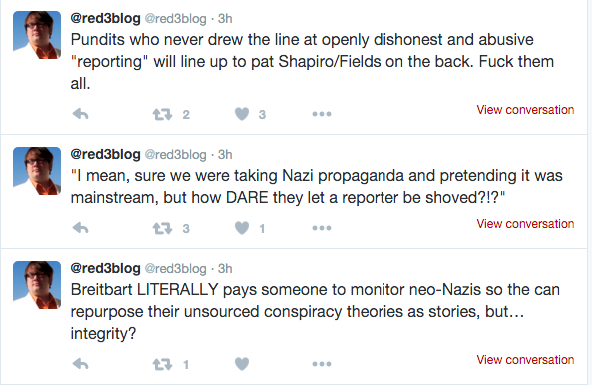View conversation for Nazi propaganda tweet

[525, 223]
